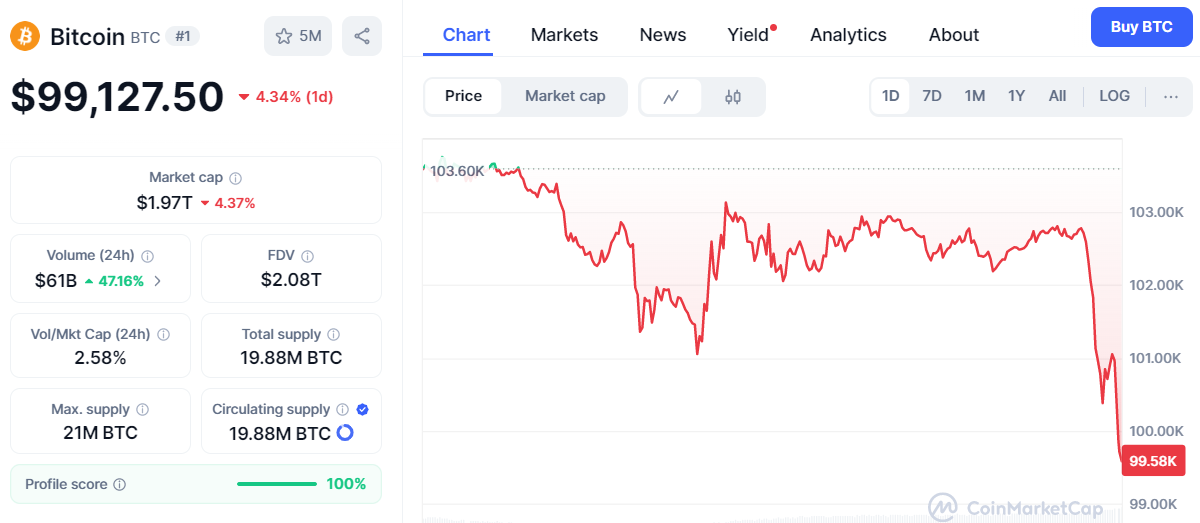Select the 7D time range
1200x523 pixels.
click(x=932, y=96)
